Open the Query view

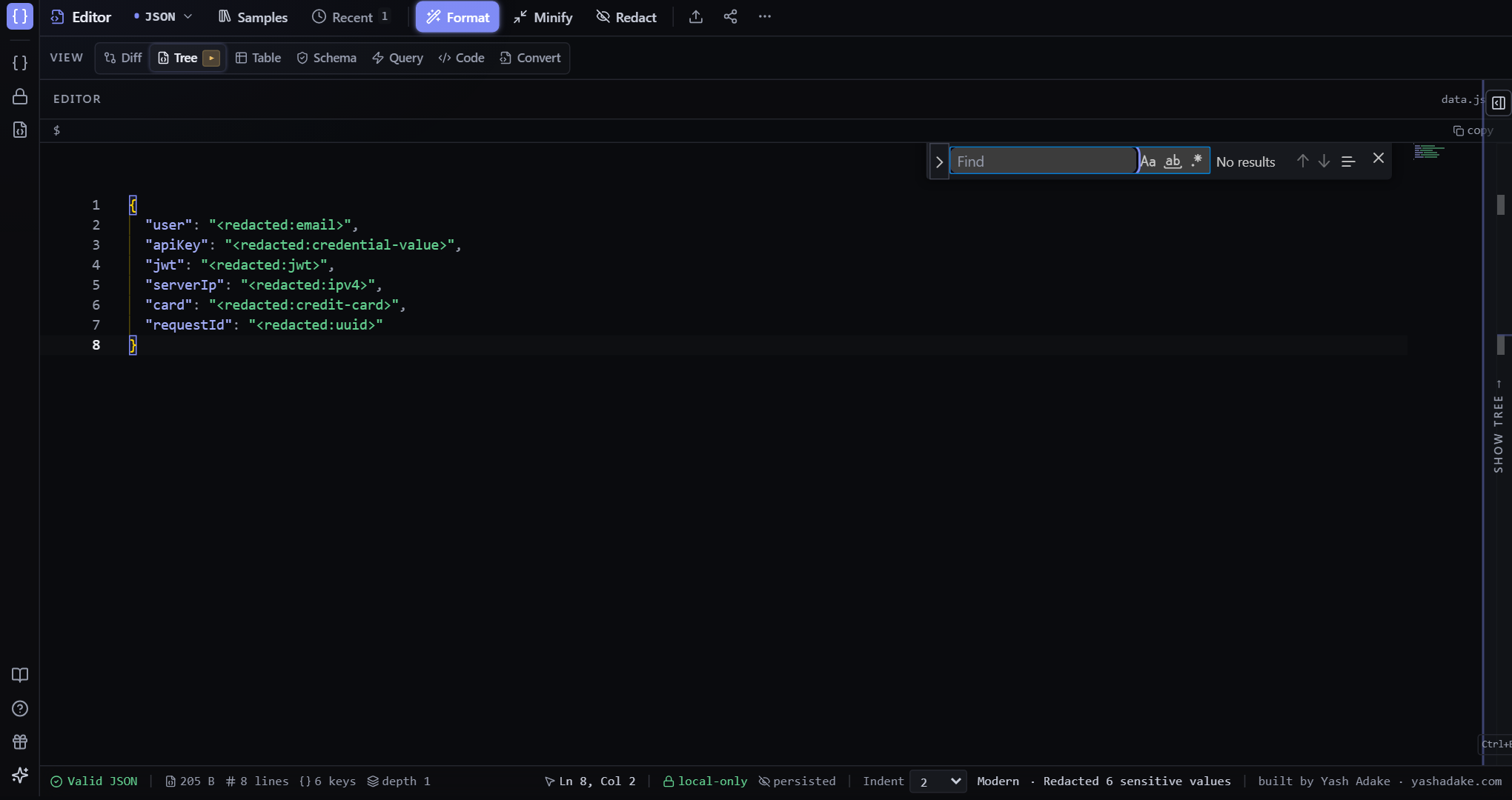click(x=397, y=58)
